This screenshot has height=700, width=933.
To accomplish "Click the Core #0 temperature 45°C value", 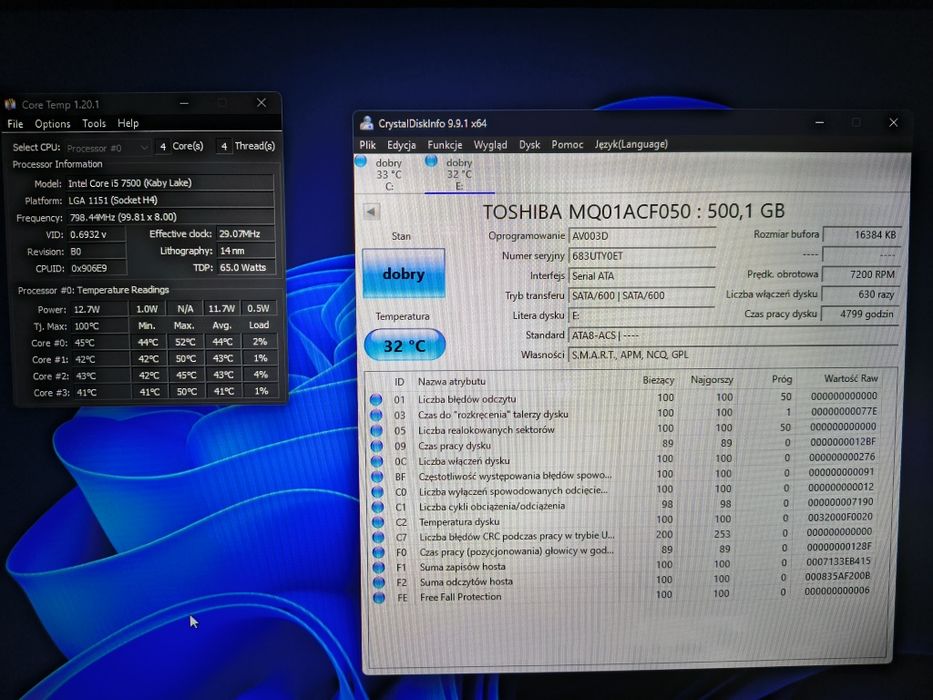I will (100, 343).
